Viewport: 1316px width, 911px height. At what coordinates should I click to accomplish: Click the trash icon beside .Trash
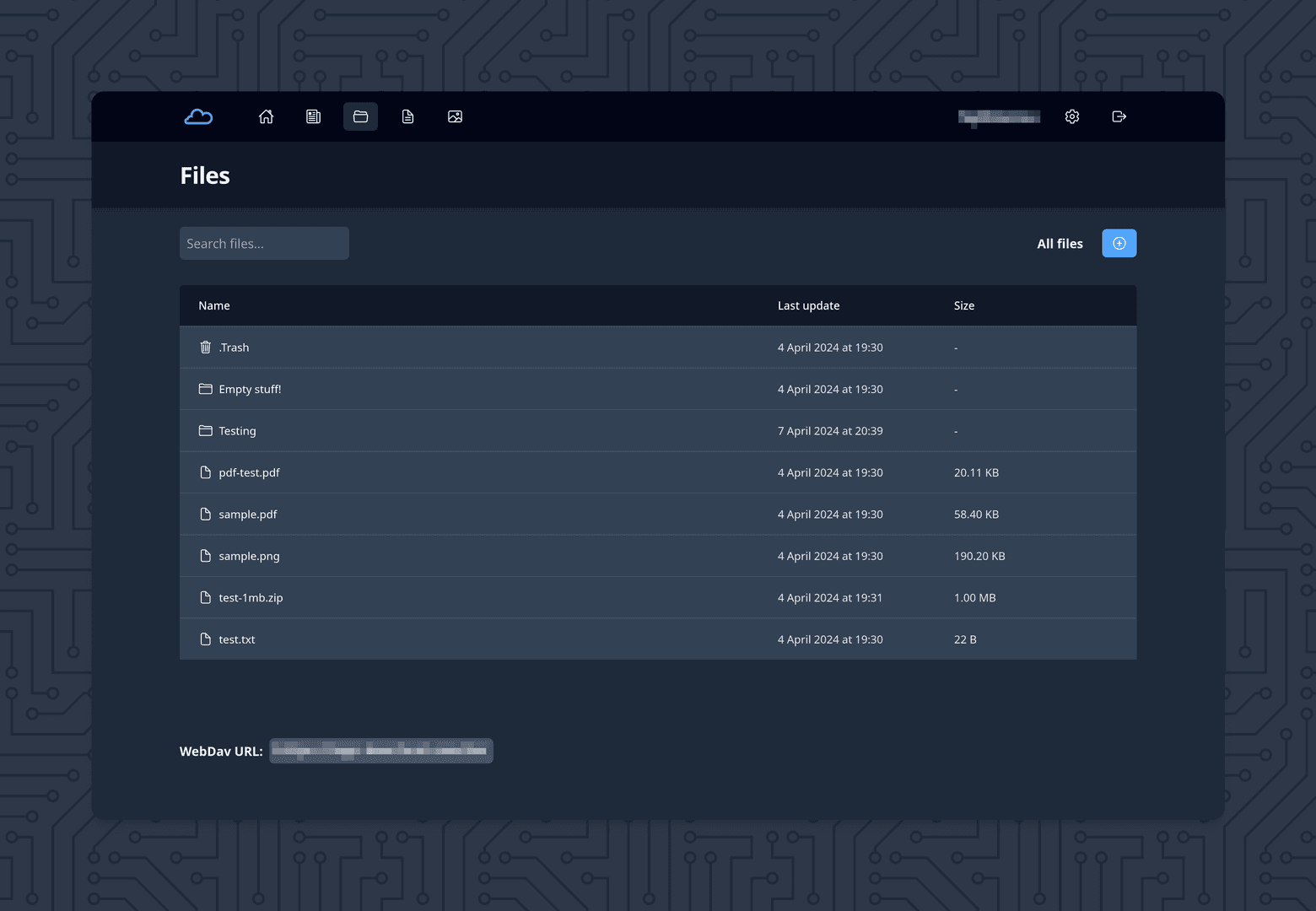point(205,347)
